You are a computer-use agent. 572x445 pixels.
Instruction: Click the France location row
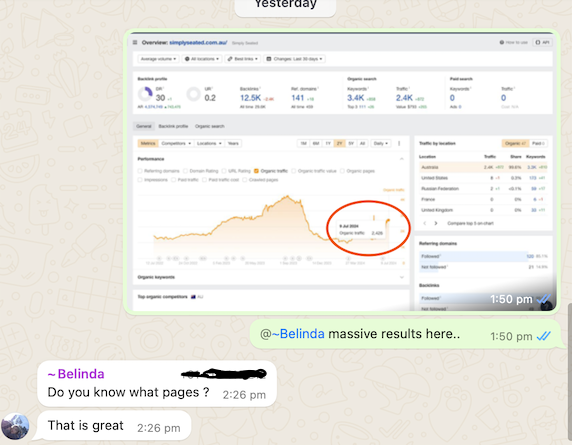[483, 199]
